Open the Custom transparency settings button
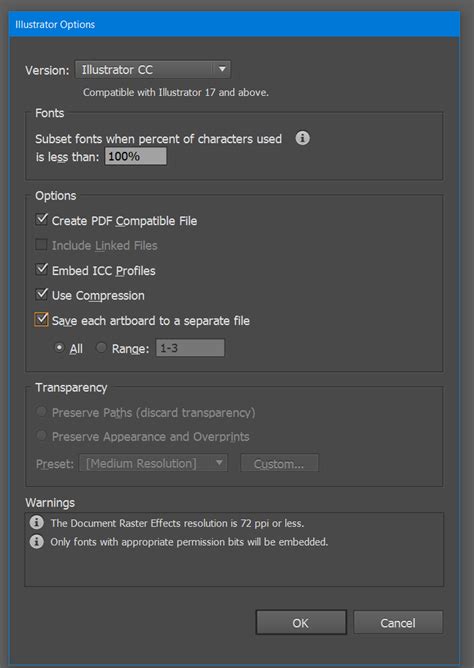474x668 pixels. 279,464
